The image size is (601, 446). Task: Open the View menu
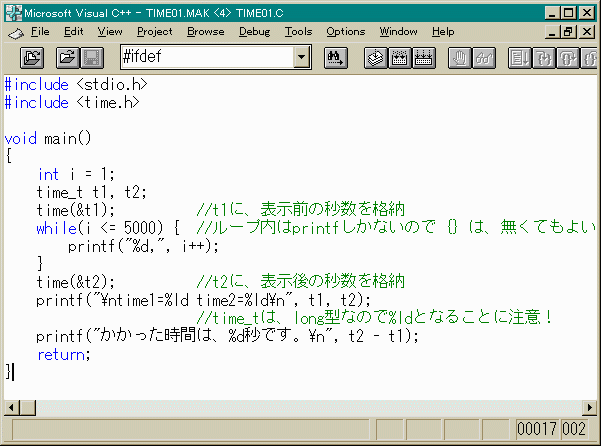click(110, 31)
